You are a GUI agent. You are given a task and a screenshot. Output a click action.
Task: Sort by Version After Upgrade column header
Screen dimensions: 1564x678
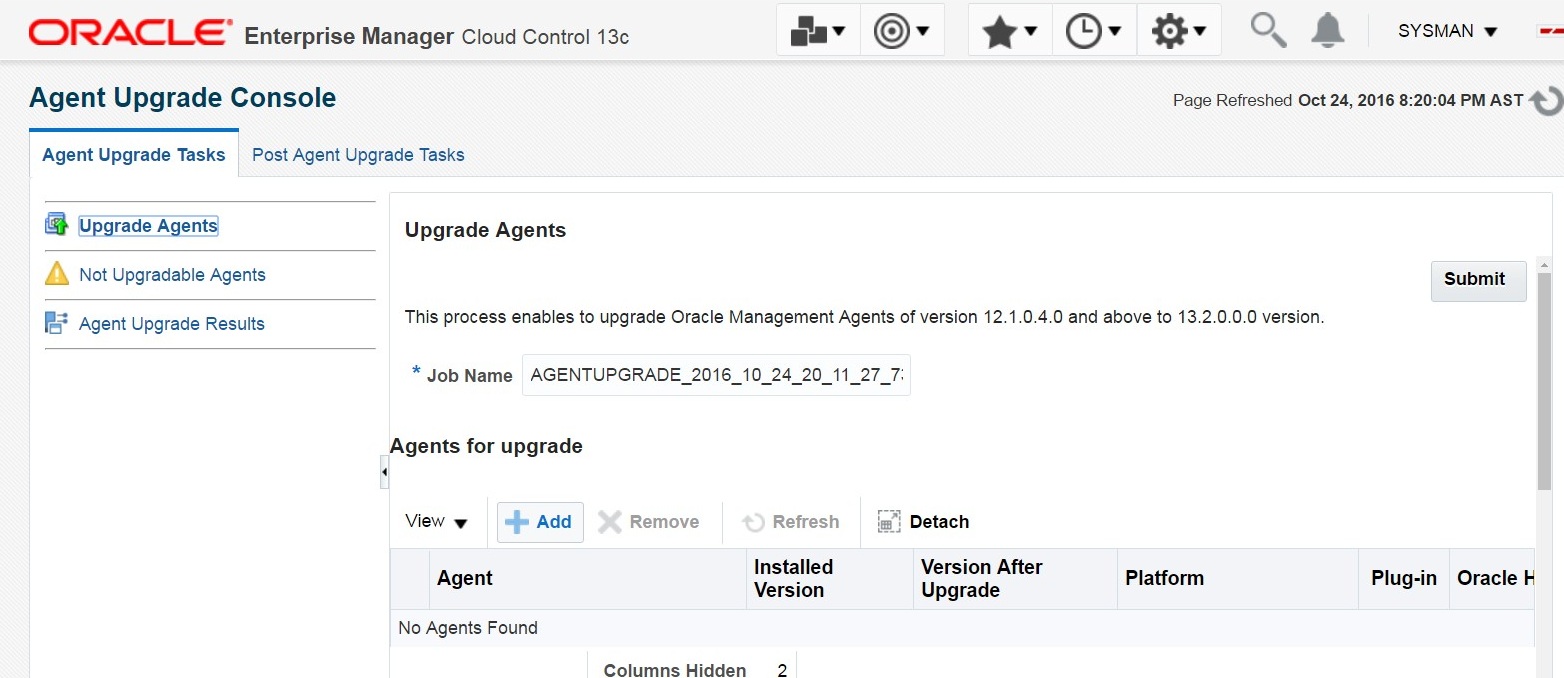click(x=1015, y=578)
